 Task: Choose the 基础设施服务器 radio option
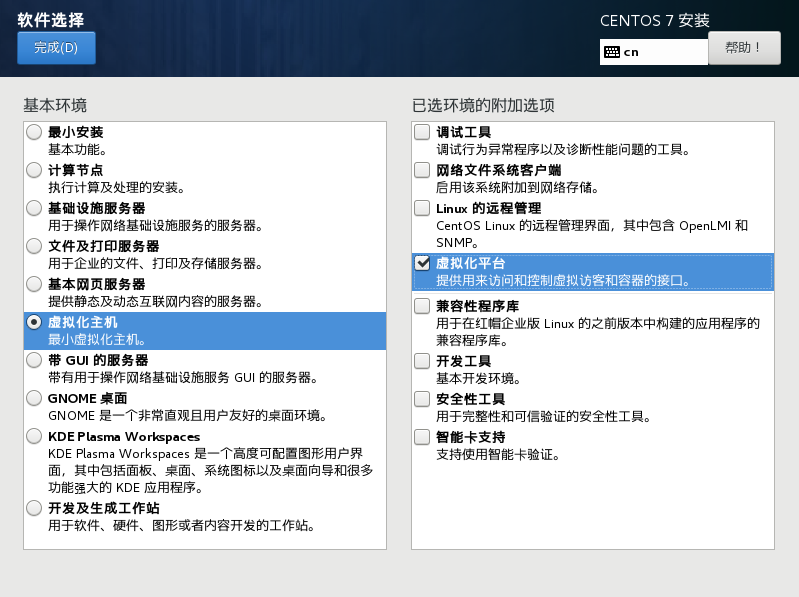pyautogui.click(x=34, y=208)
